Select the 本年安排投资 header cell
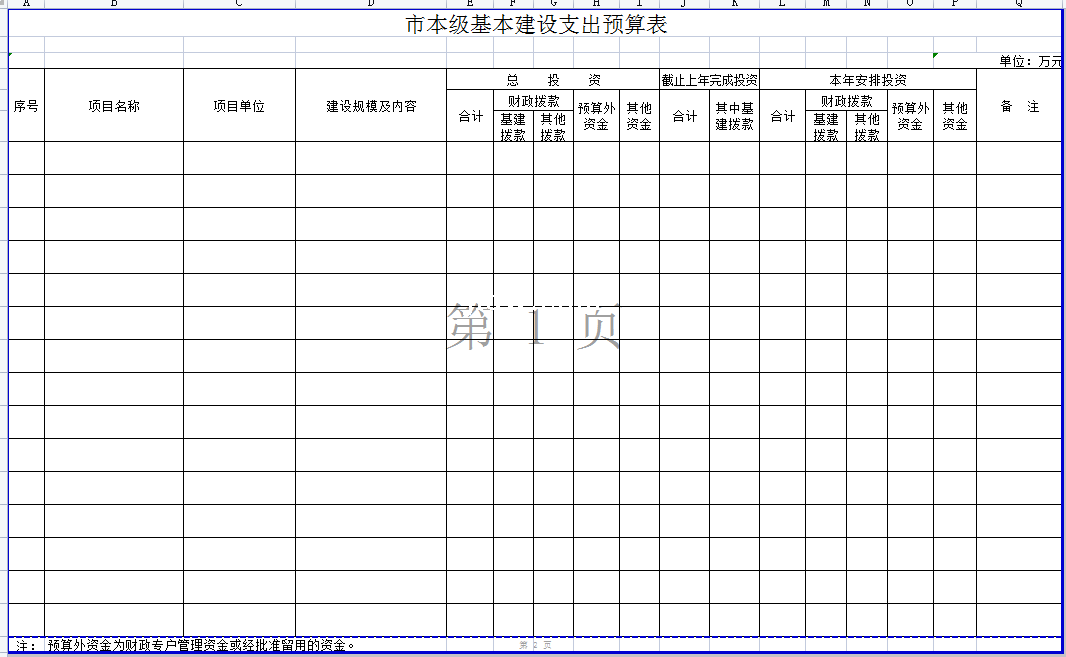This screenshot has width=1066, height=657. point(867,80)
